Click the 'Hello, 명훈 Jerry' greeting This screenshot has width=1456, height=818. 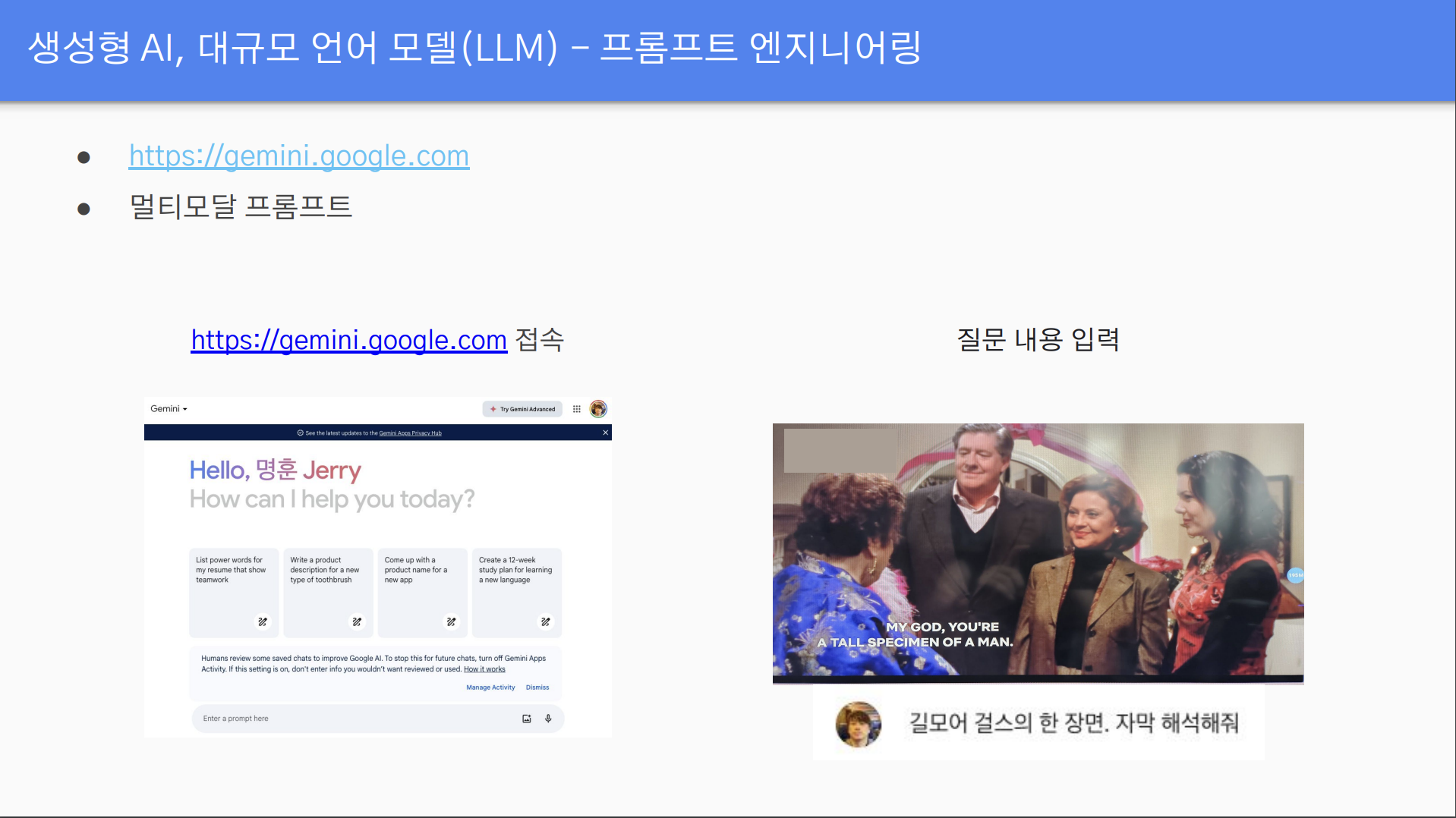pyautogui.click(x=275, y=470)
